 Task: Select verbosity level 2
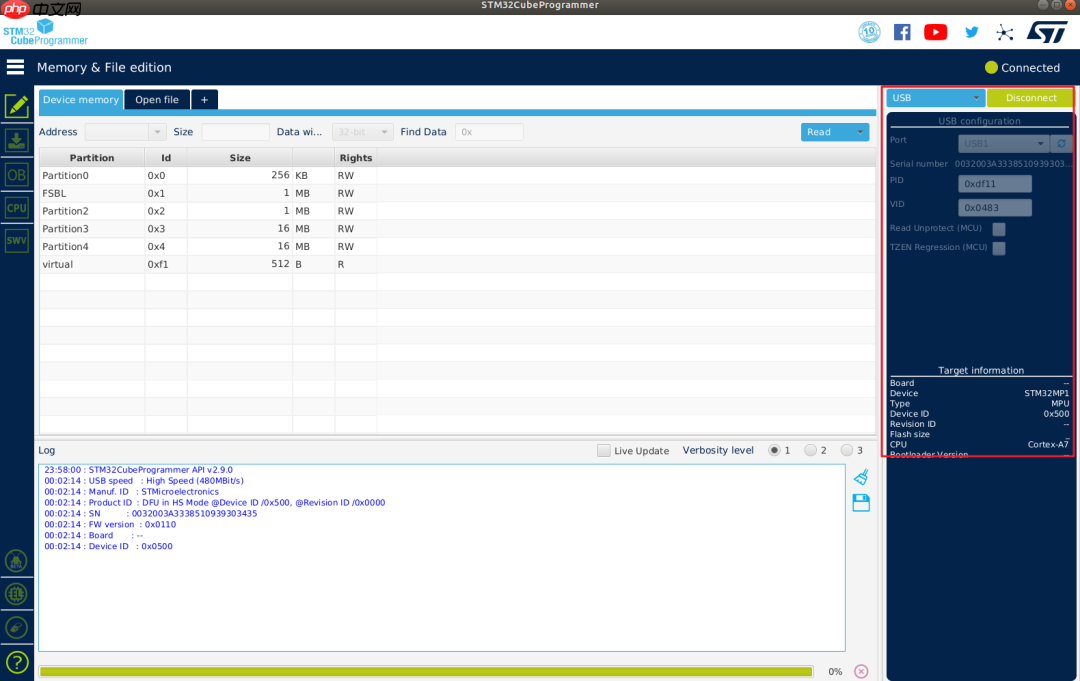click(x=811, y=450)
